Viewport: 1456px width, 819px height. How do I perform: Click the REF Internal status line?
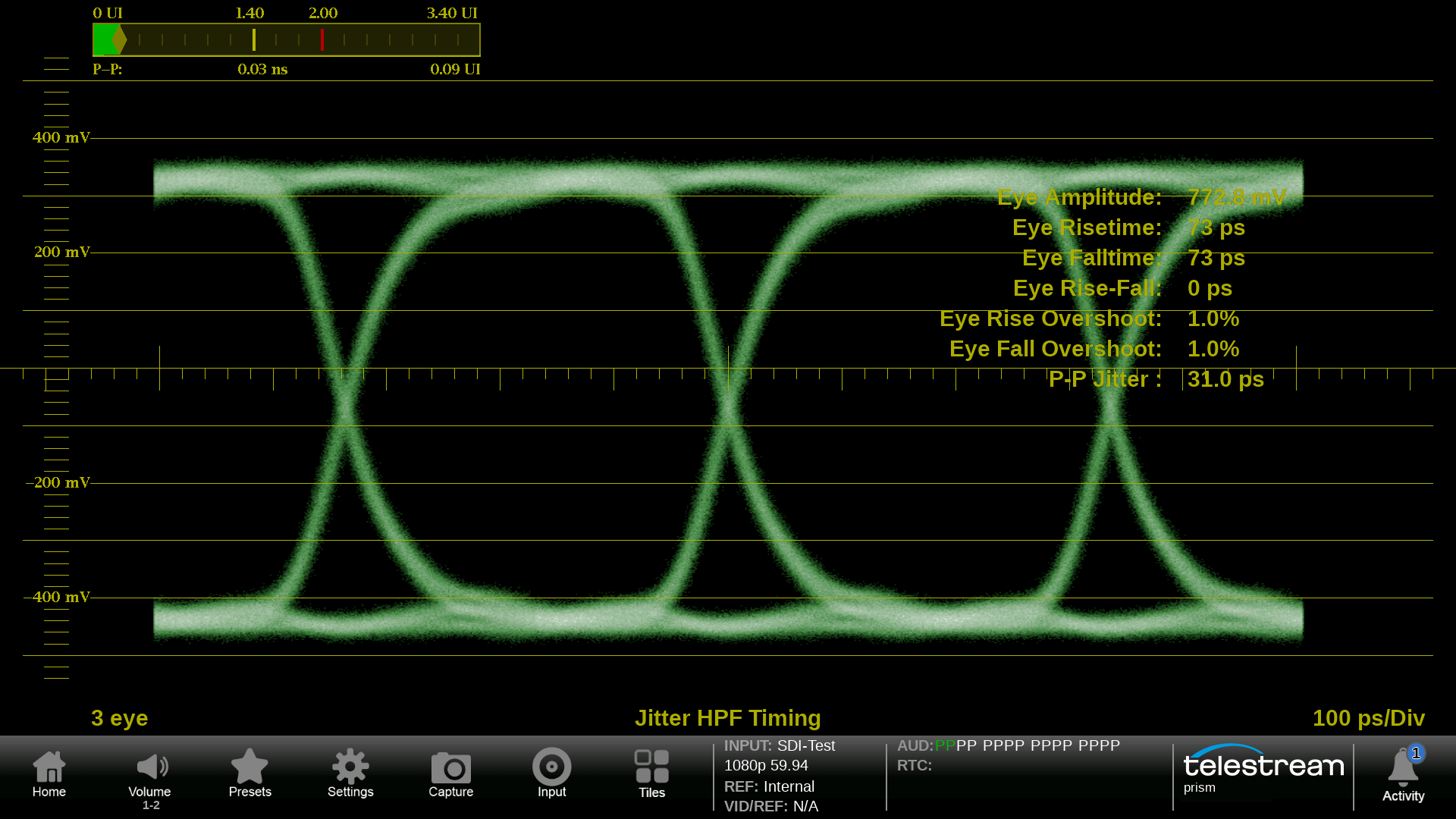click(x=769, y=786)
